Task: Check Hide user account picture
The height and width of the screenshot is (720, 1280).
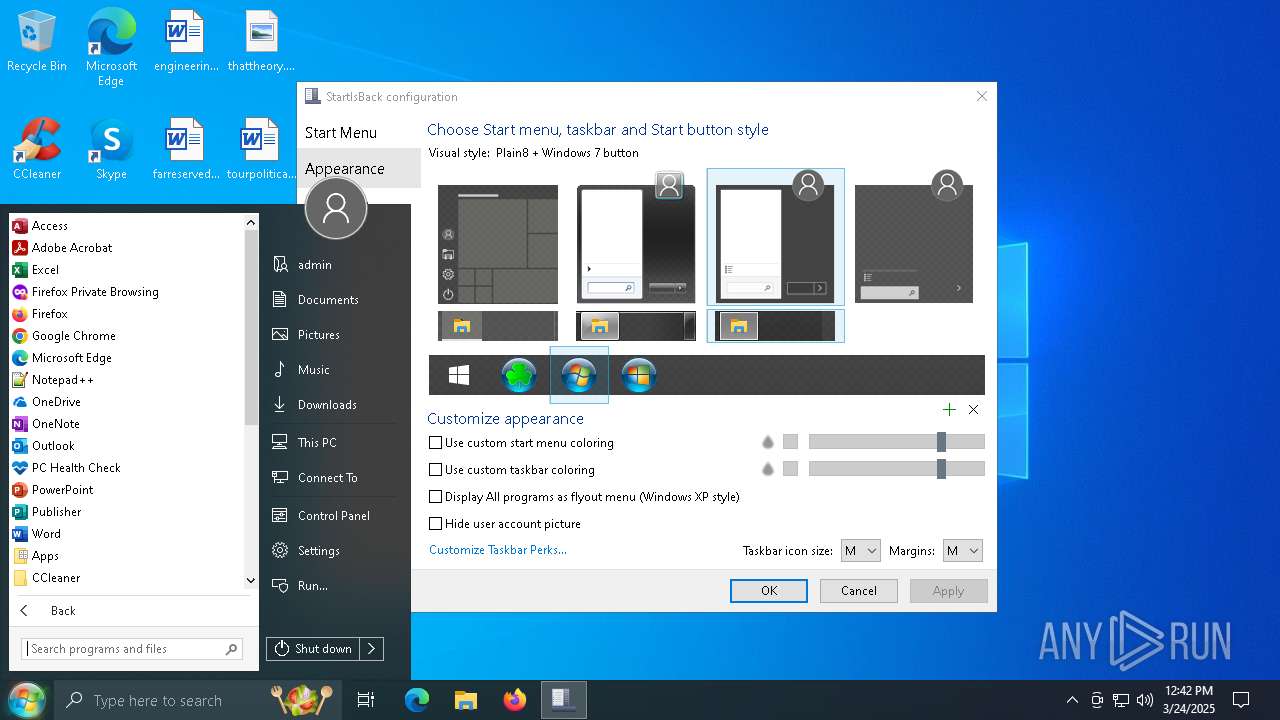Action: 435,524
